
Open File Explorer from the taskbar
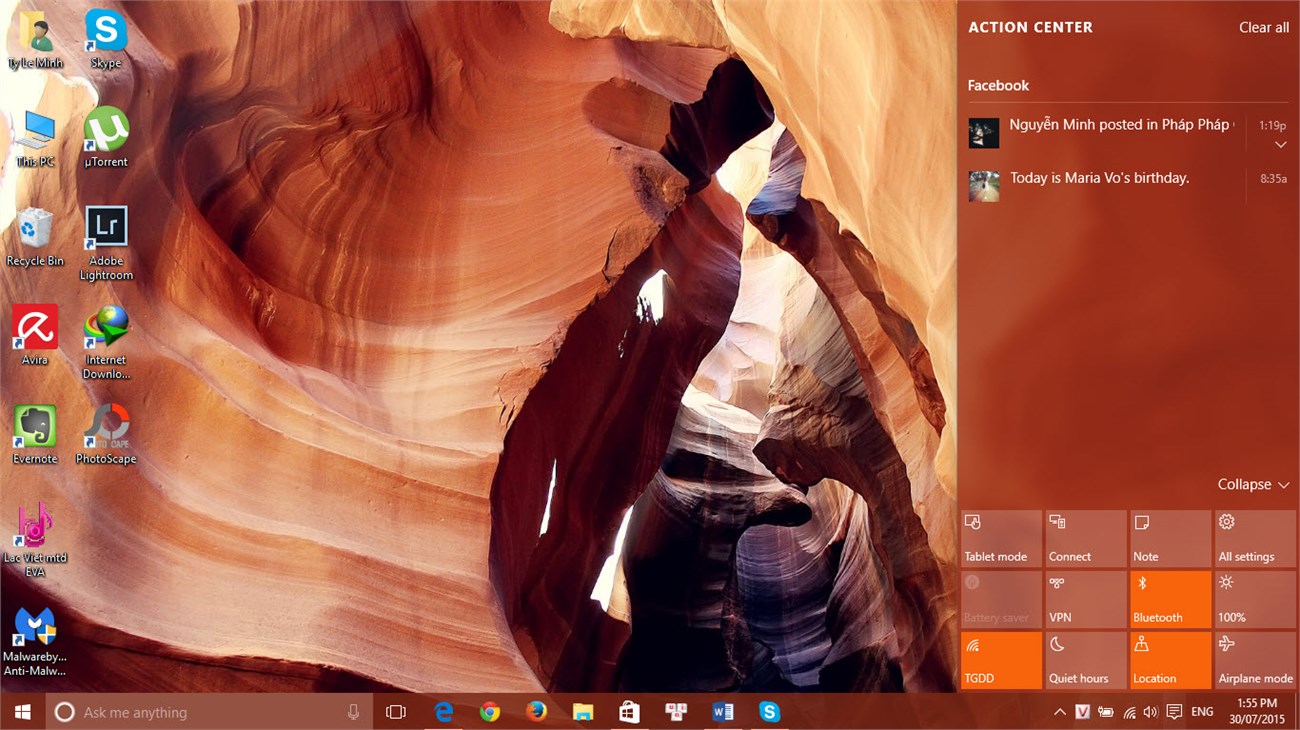[x=583, y=712]
